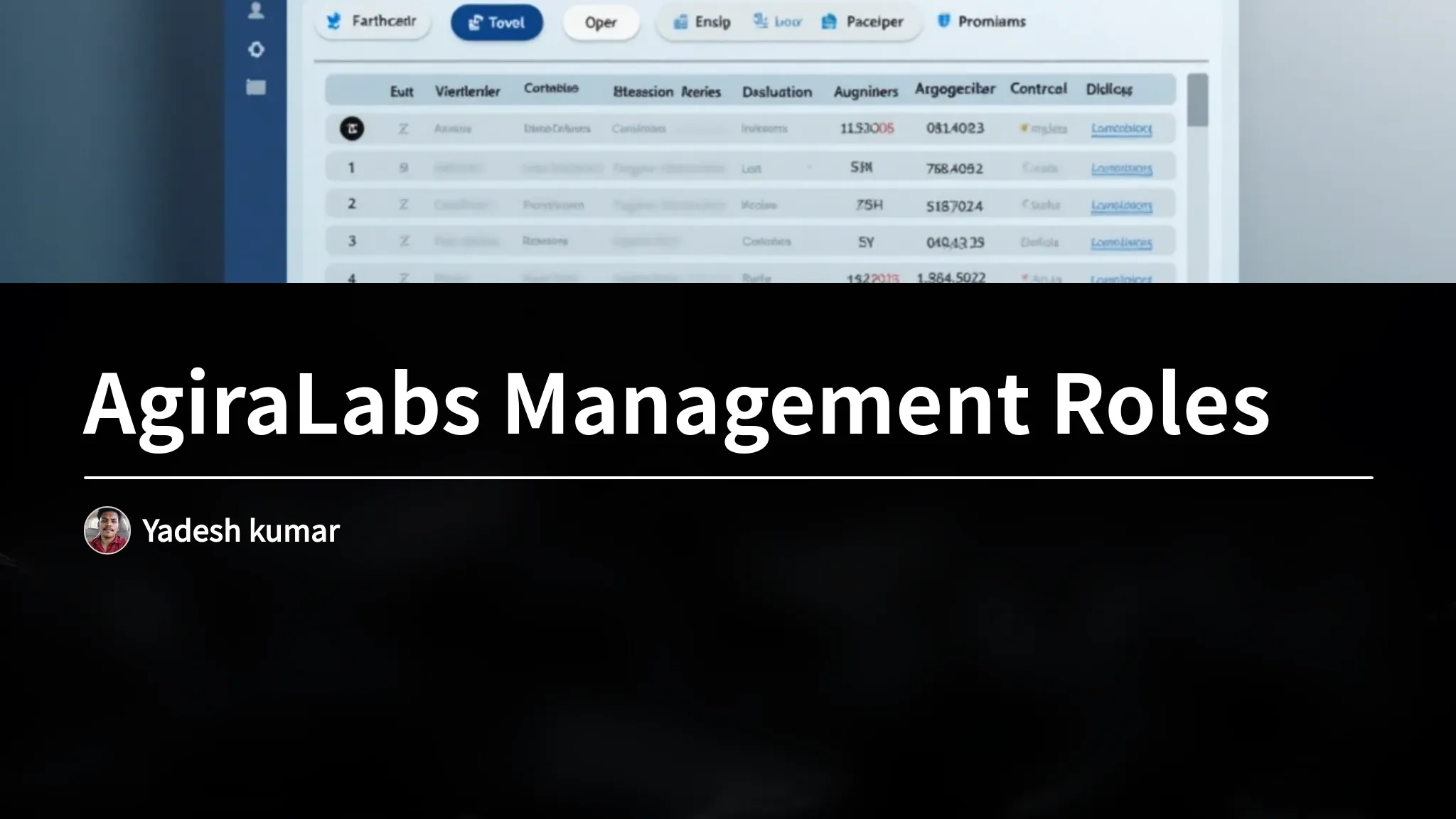Click the author name Yadesh kumar
Image resolution: width=1456 pixels, height=819 pixels.
241,530
